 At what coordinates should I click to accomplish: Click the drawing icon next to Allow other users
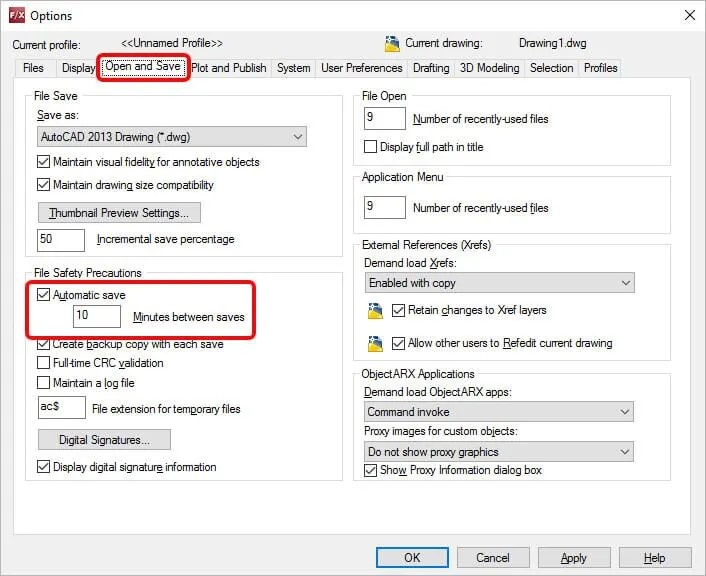375,344
